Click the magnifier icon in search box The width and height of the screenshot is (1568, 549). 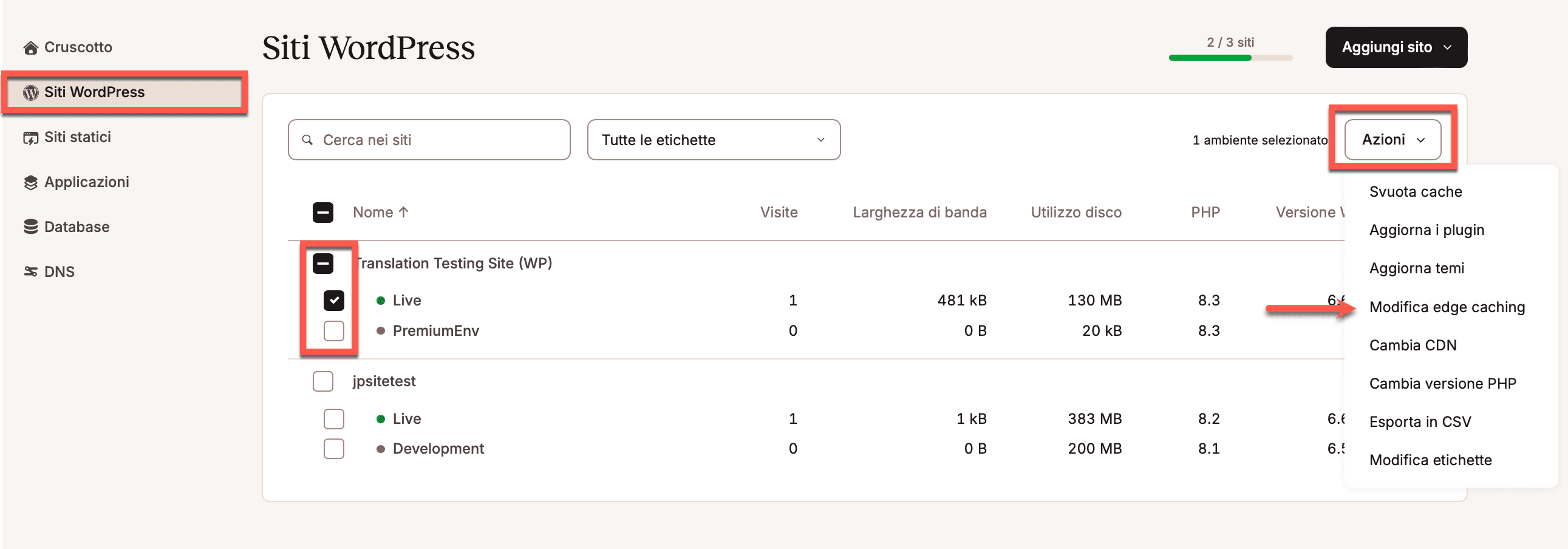pos(307,140)
